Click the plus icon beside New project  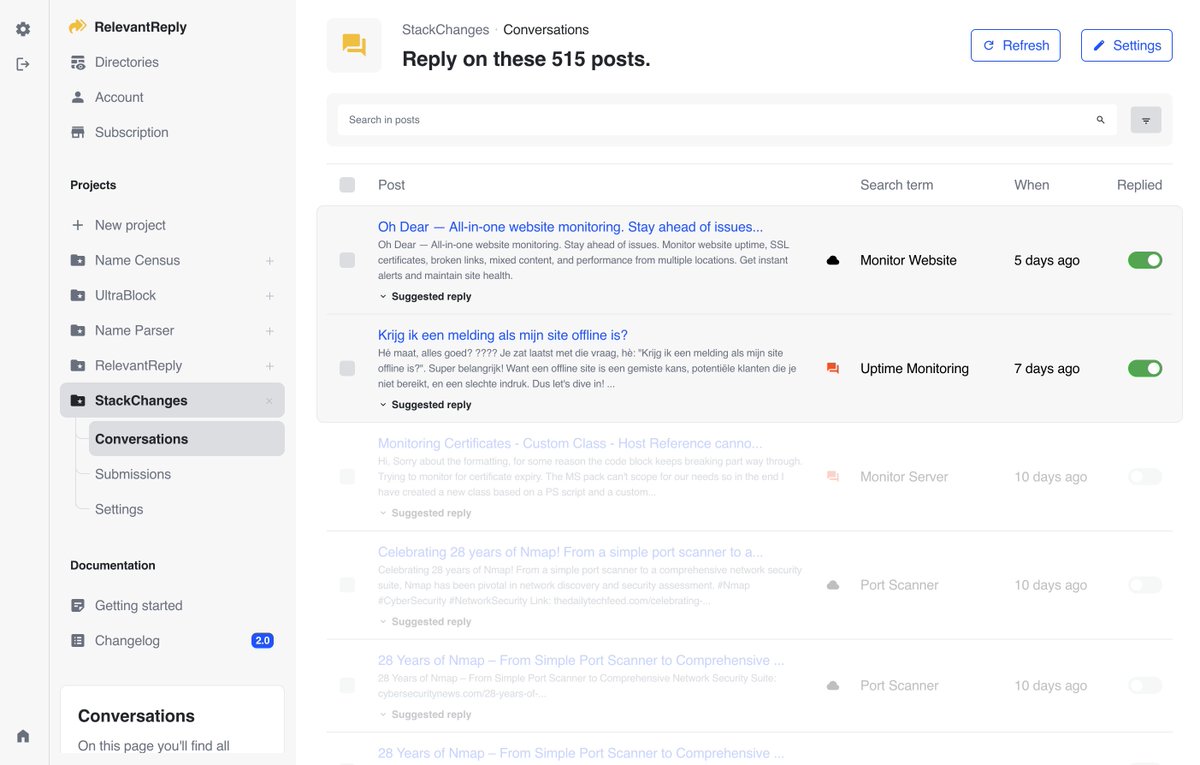[x=78, y=225]
